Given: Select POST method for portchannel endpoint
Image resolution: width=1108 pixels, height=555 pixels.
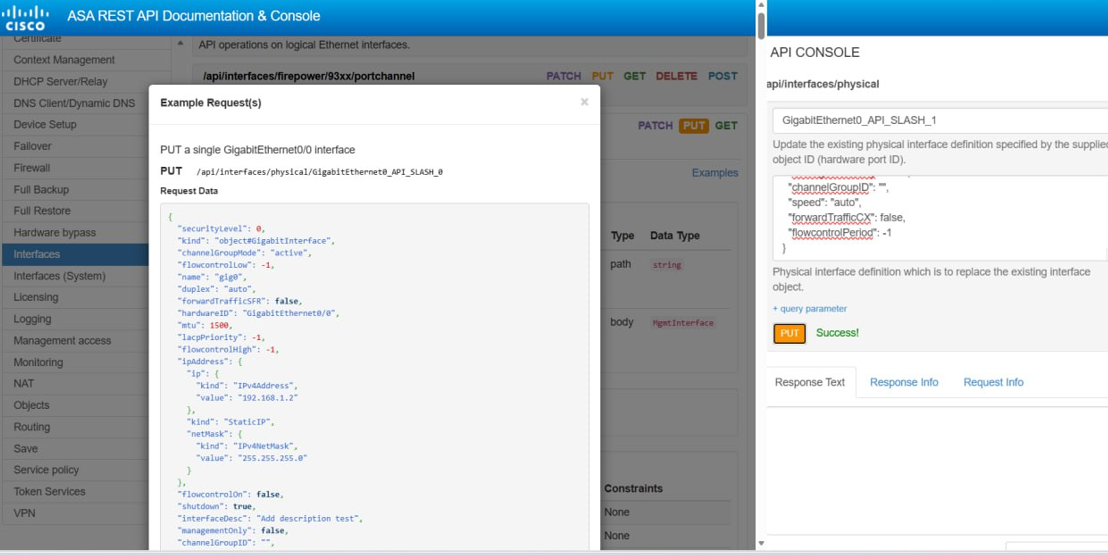Looking at the screenshot, I should (x=722, y=76).
